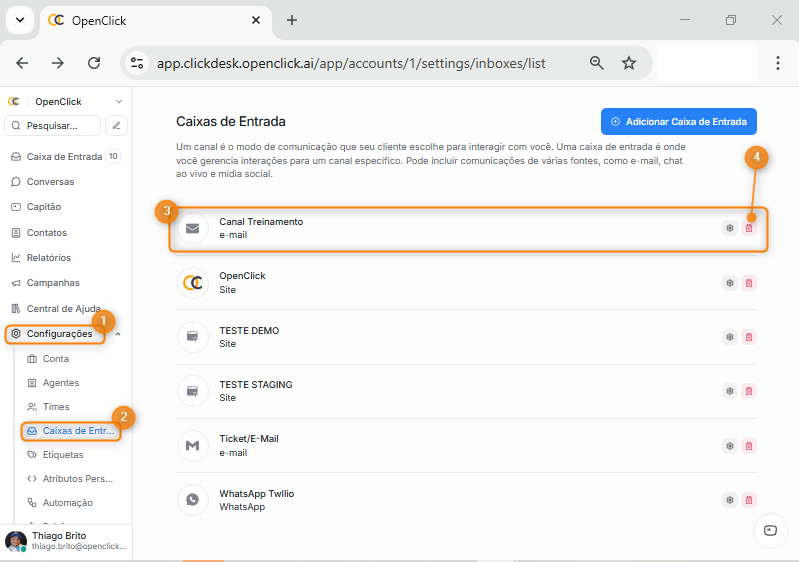Collapse the Configurações menu section

[x=118, y=334]
